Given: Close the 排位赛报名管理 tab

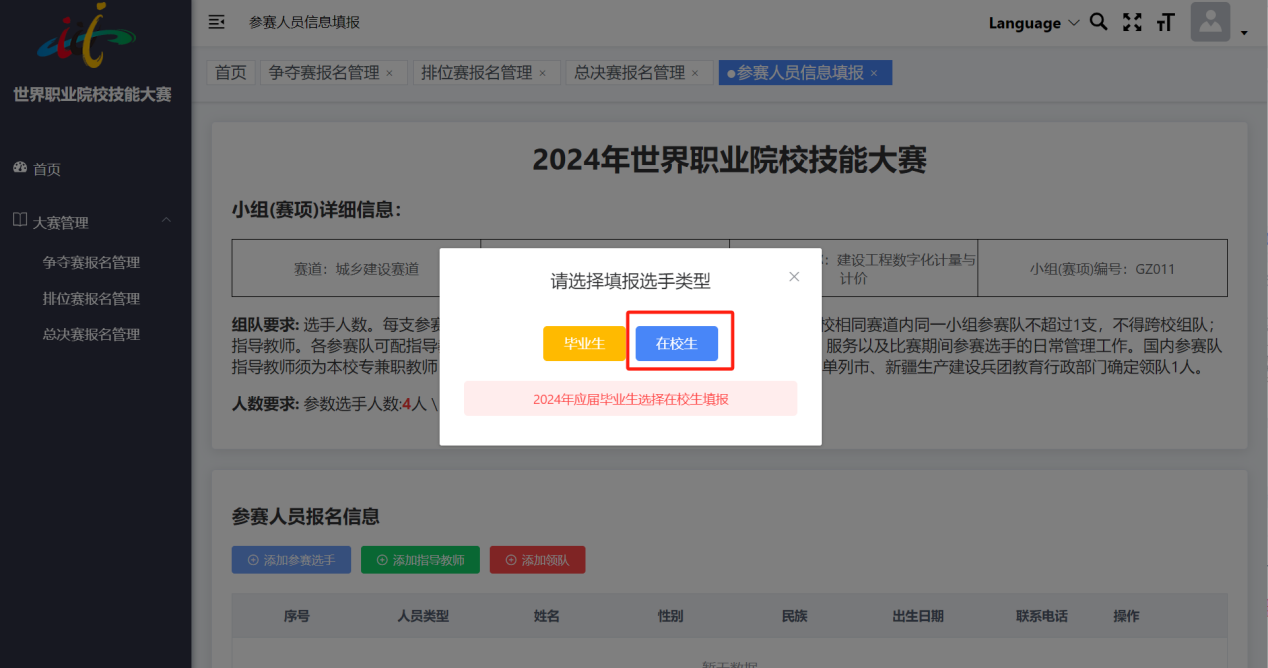Looking at the screenshot, I should 543,72.
